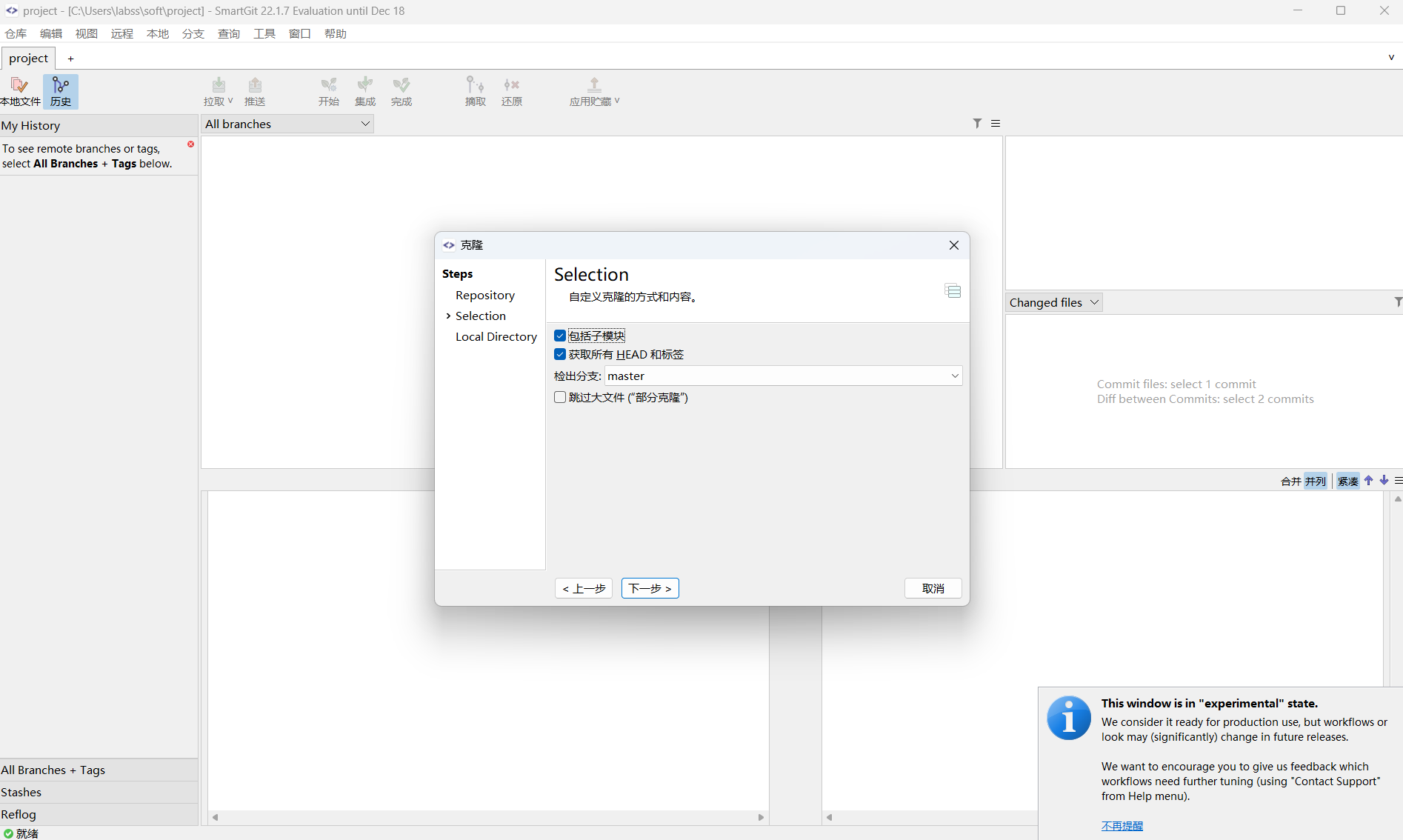The width and height of the screenshot is (1403, 840).
Task: Open the commit log filter icon
Action: (x=977, y=124)
